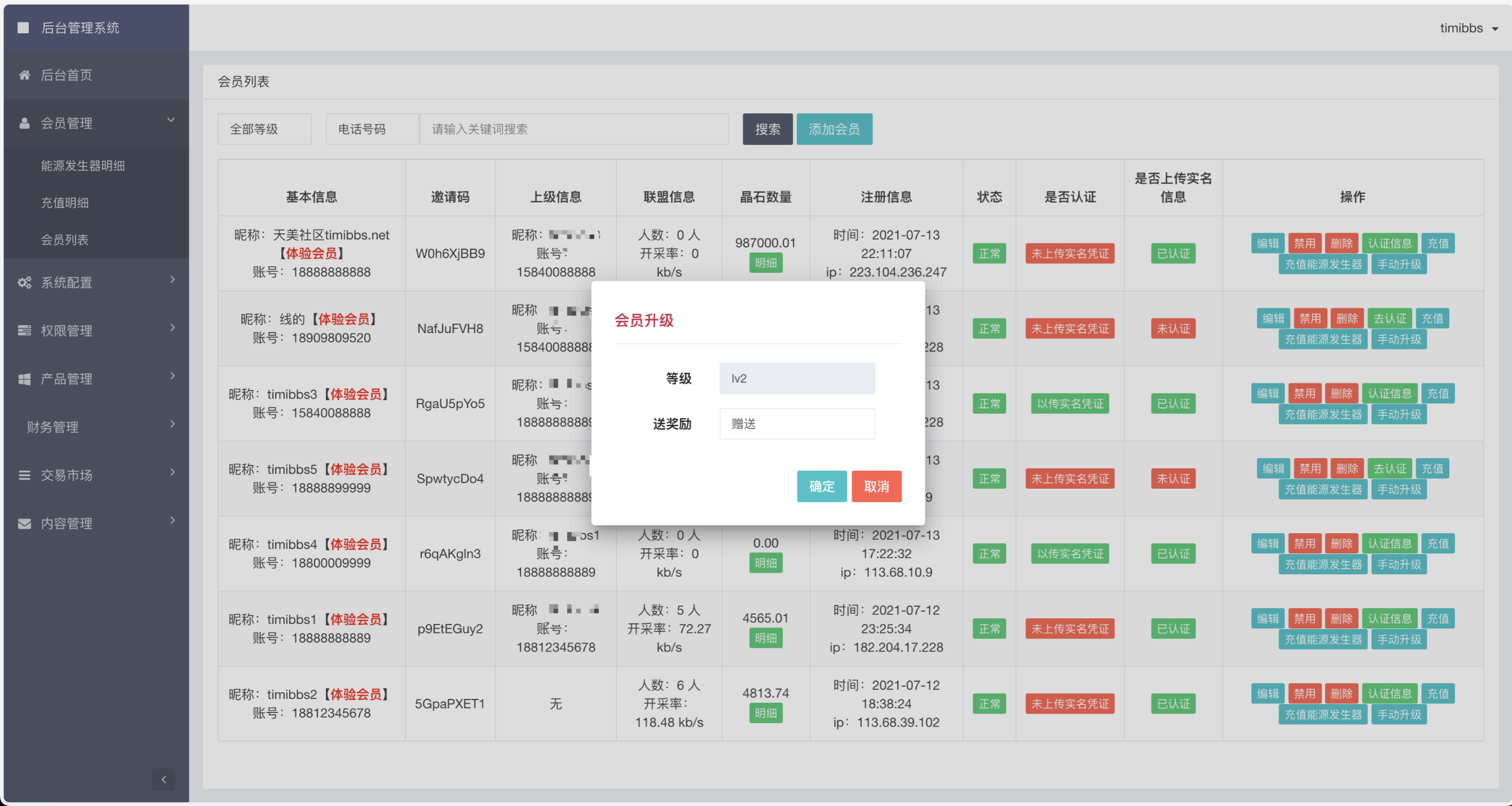This screenshot has height=806, width=1512.
Task: Open the timibbs user dropdown
Action: click(x=1469, y=28)
